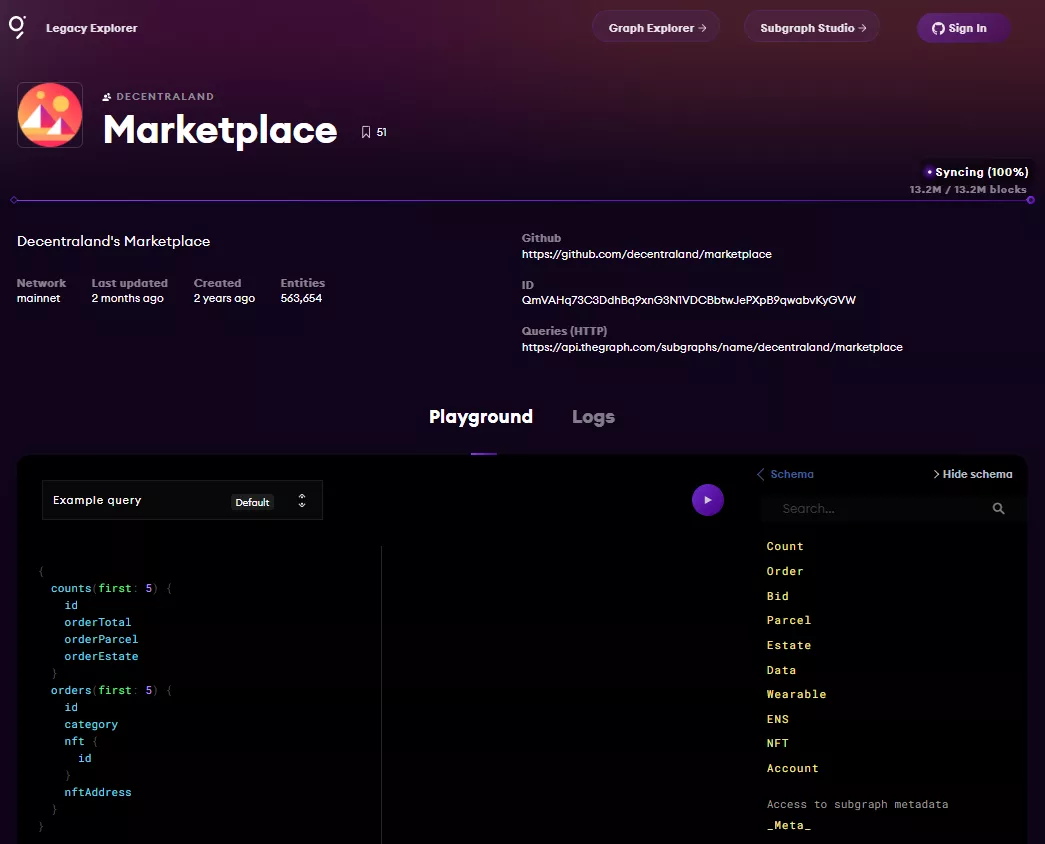Image resolution: width=1045 pixels, height=844 pixels.
Task: Go back using Schema chevron
Action: [x=761, y=474]
